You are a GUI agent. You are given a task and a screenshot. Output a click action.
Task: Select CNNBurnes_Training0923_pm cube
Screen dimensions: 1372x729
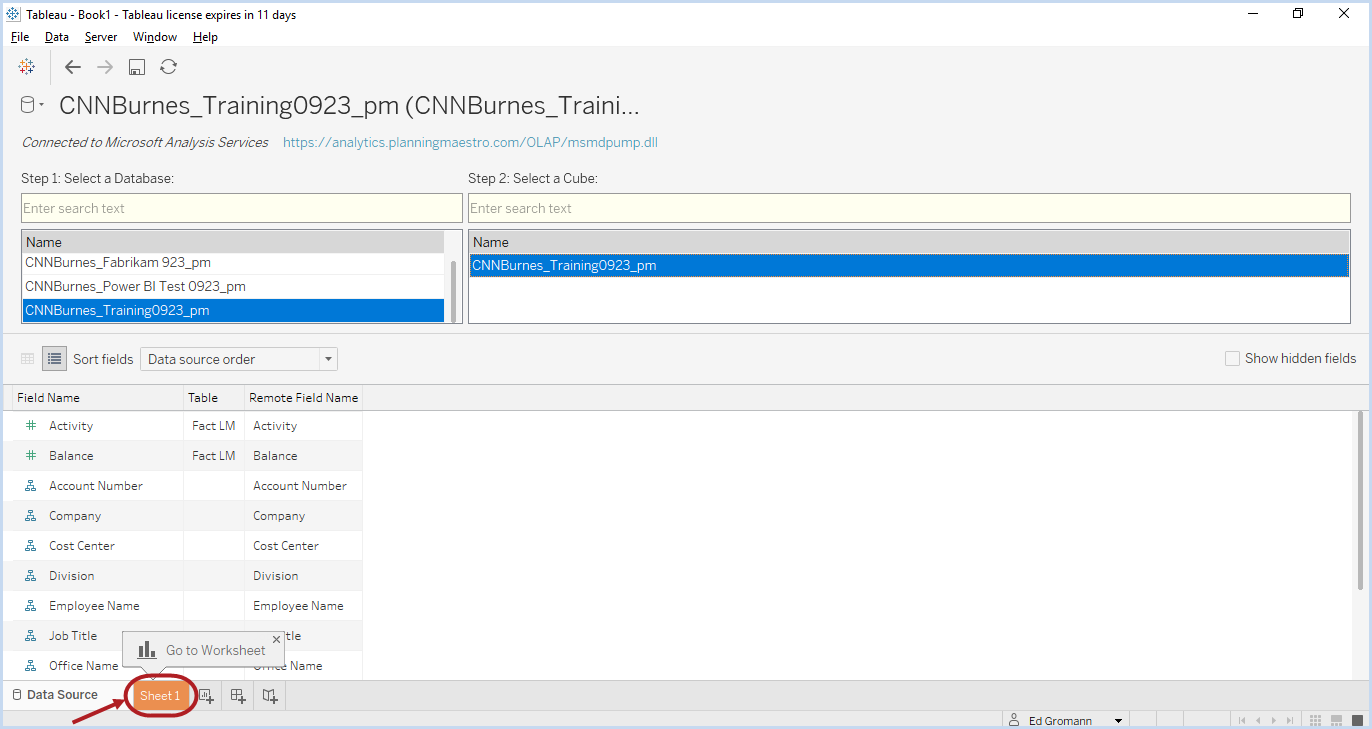tap(909, 266)
